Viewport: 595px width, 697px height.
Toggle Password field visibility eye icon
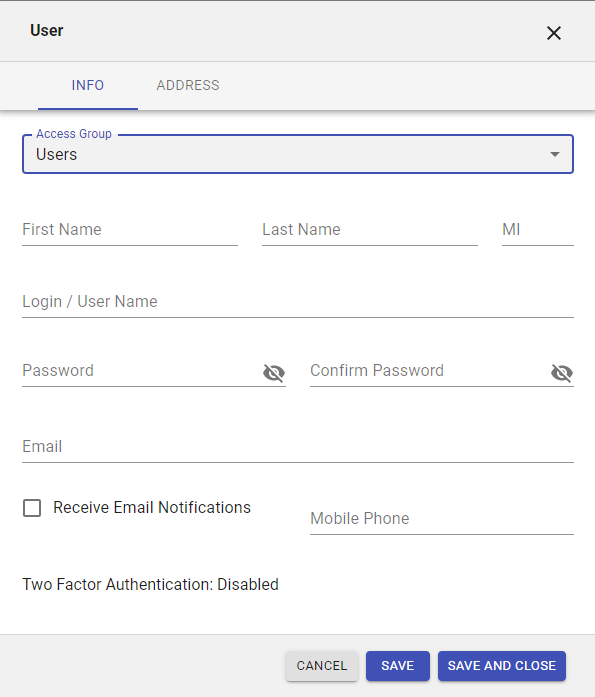(274, 373)
